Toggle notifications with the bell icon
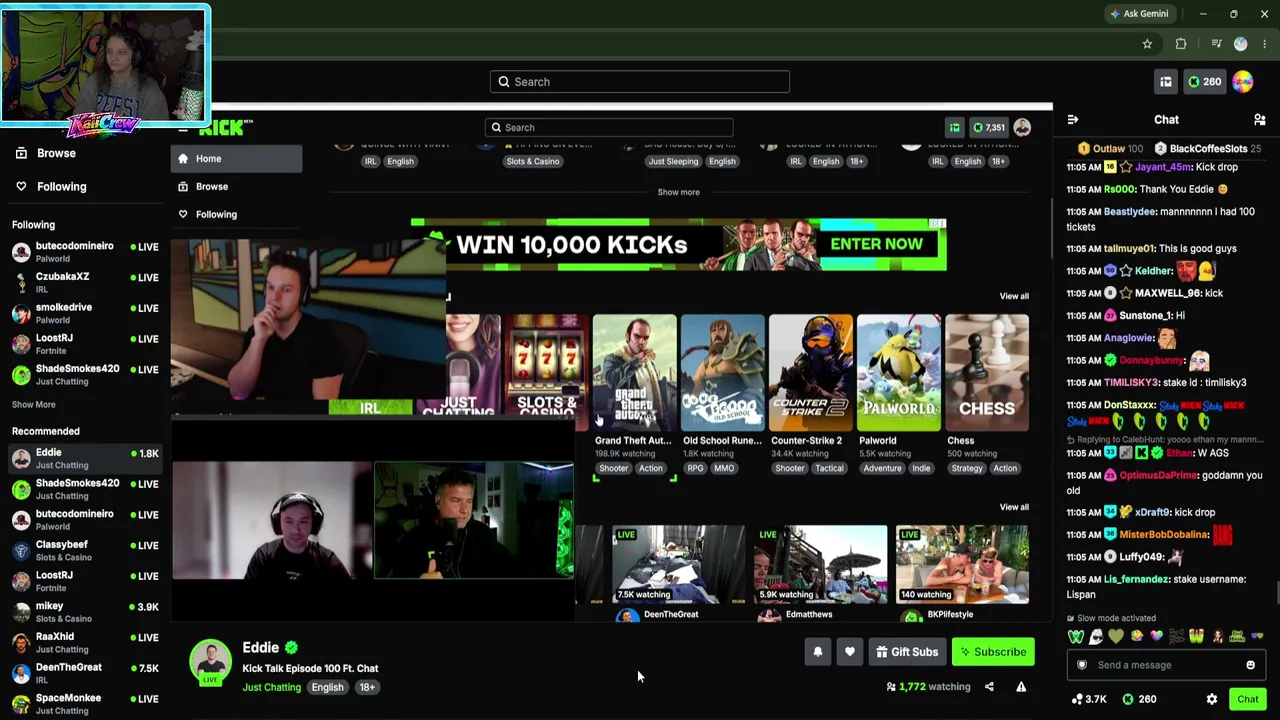The height and width of the screenshot is (720, 1280). point(818,652)
